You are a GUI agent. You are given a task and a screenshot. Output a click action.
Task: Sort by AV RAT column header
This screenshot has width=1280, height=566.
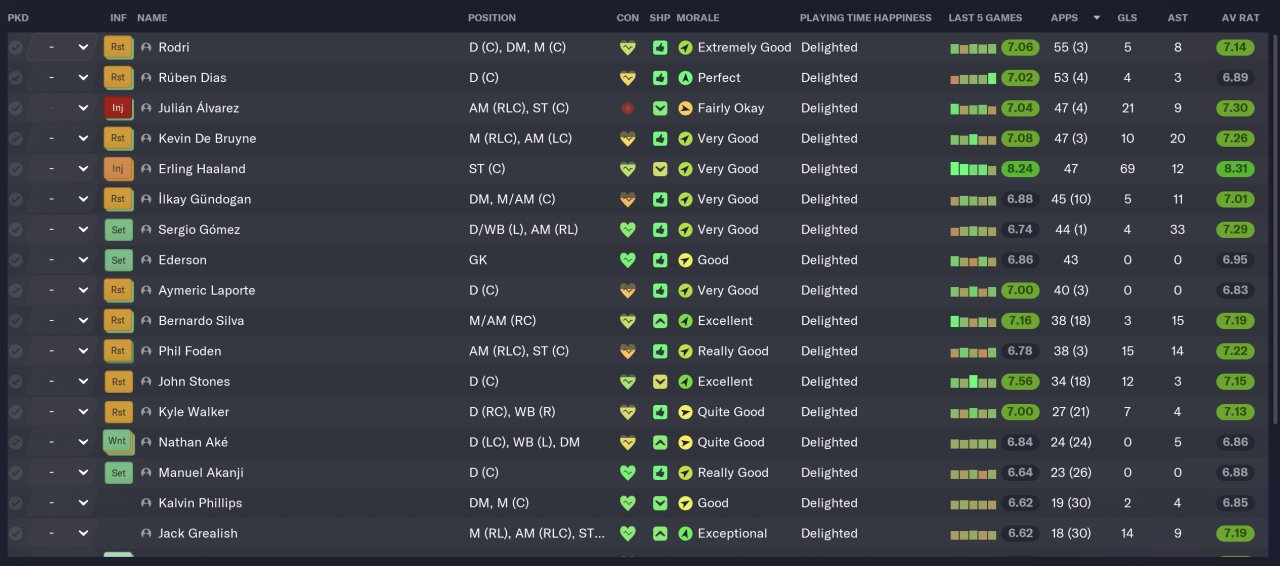click(1240, 18)
